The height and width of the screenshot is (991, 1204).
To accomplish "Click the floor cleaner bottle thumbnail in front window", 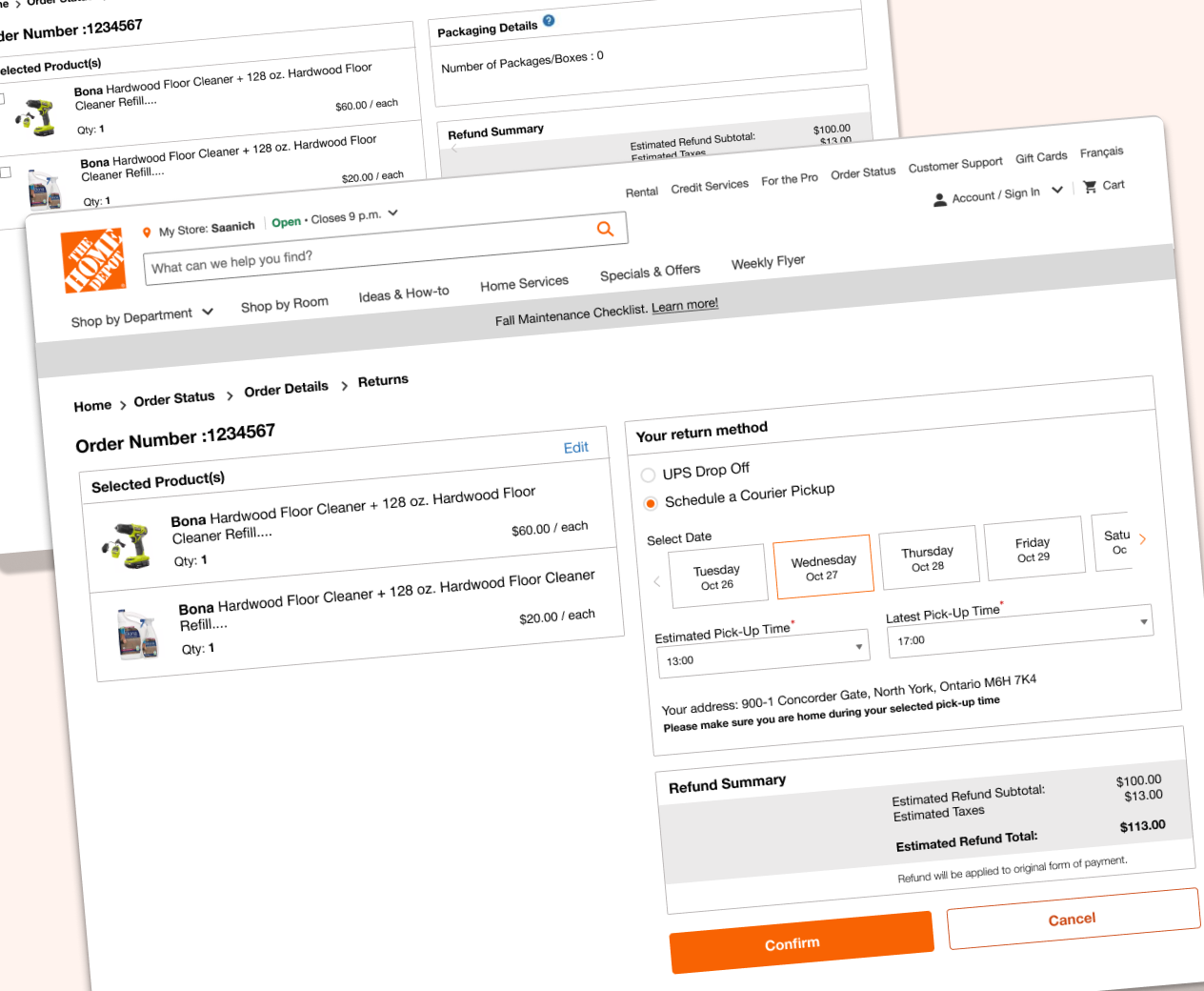I will (138, 633).
